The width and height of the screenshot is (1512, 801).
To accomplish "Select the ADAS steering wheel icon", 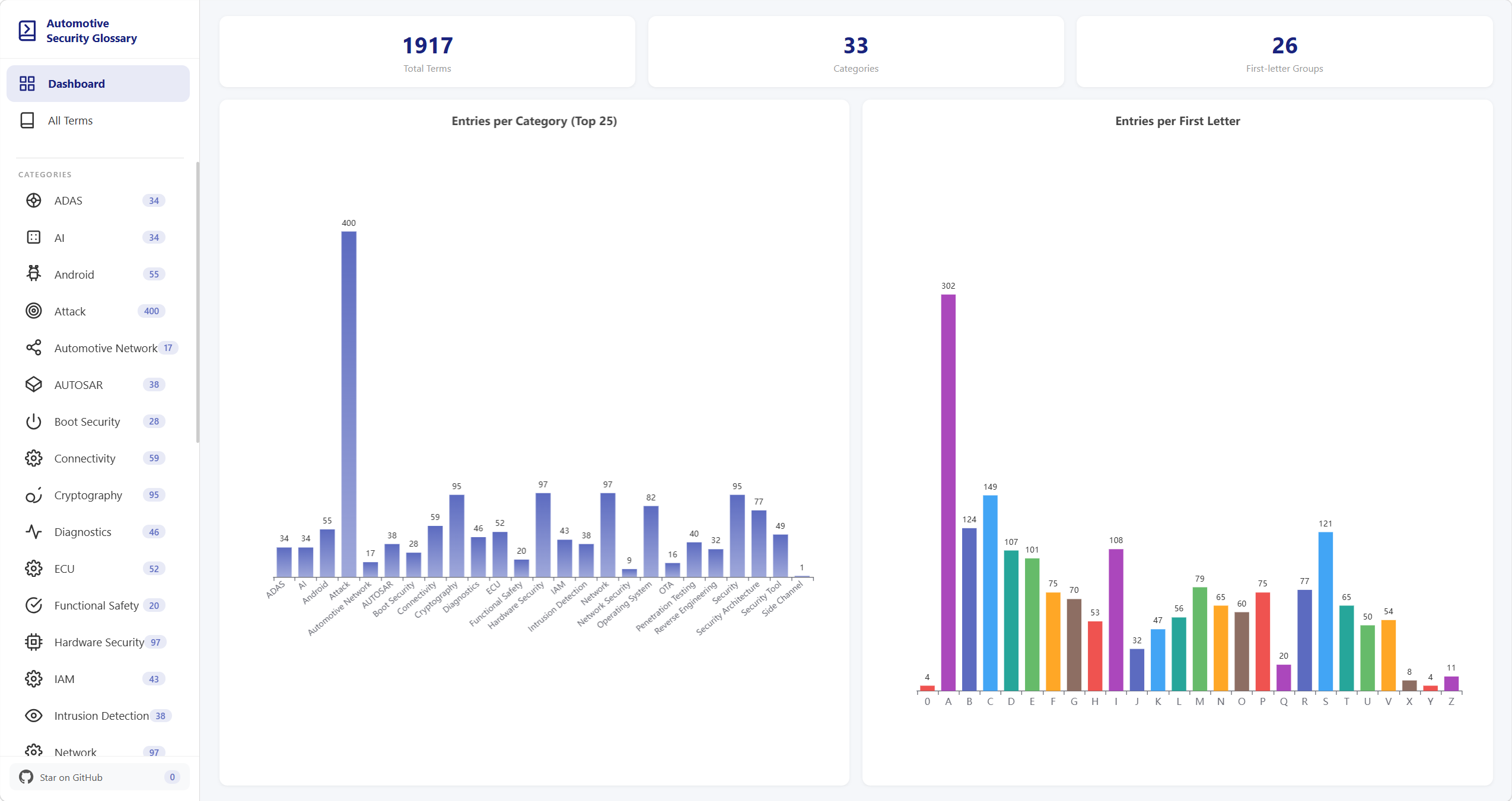I will click(34, 200).
